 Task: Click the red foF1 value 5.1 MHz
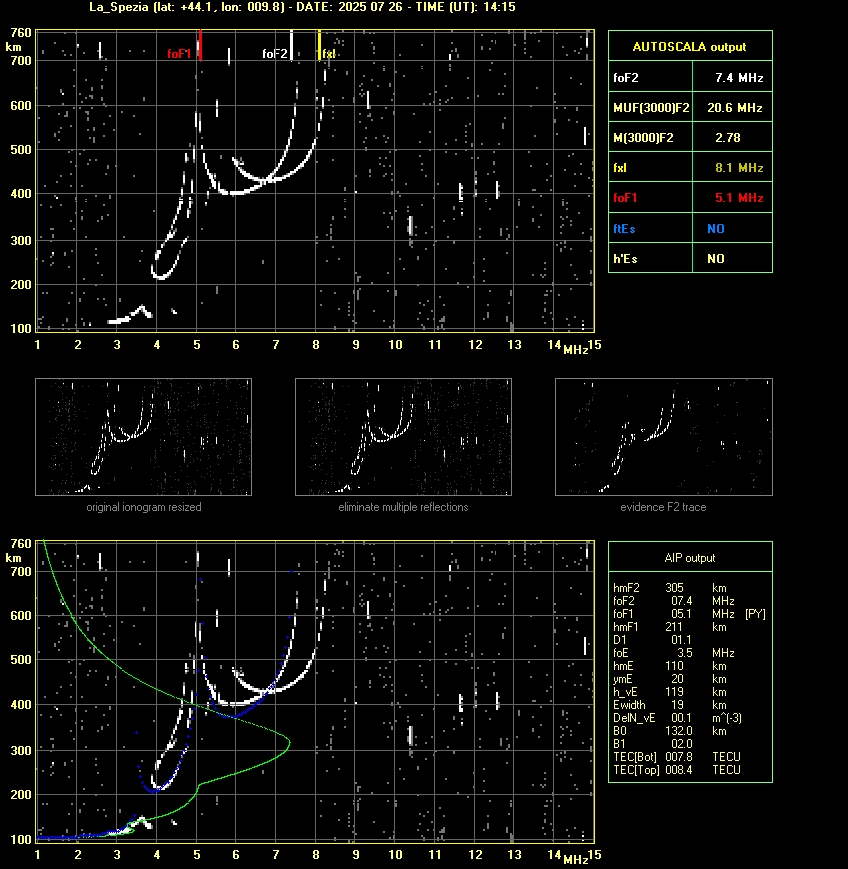point(739,197)
